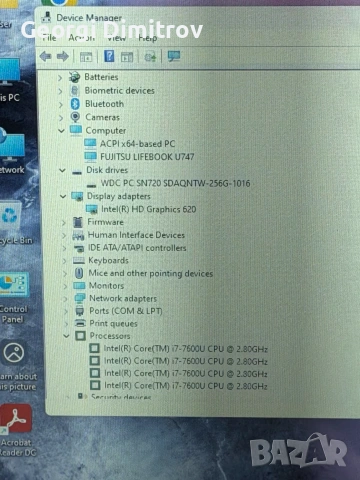Expand the Cameras category

point(61,118)
